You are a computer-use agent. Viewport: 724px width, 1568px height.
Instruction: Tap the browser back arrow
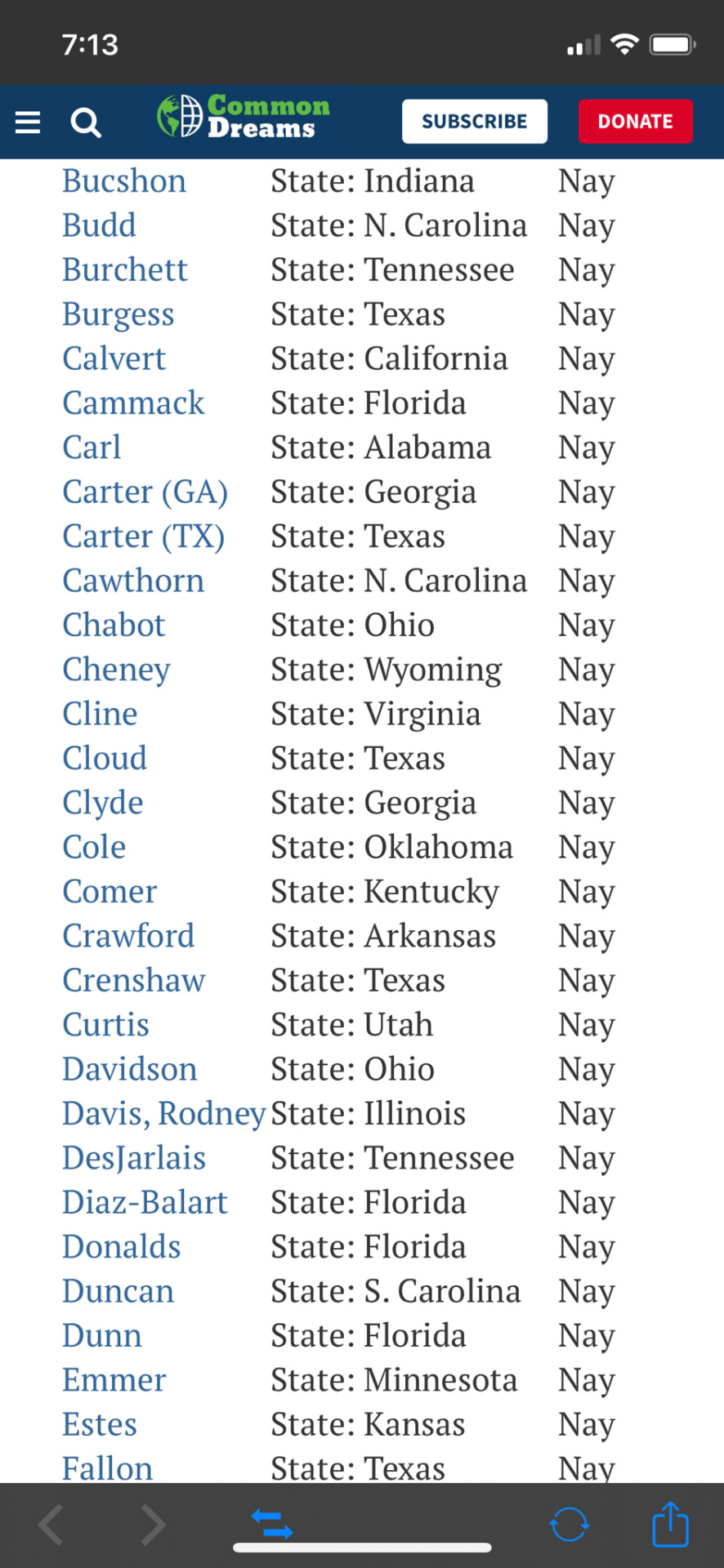coord(51,1524)
